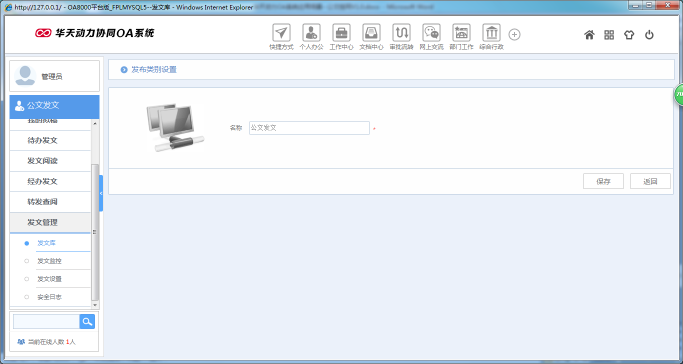
Task: Click the 名称 name input field
Action: point(309,128)
